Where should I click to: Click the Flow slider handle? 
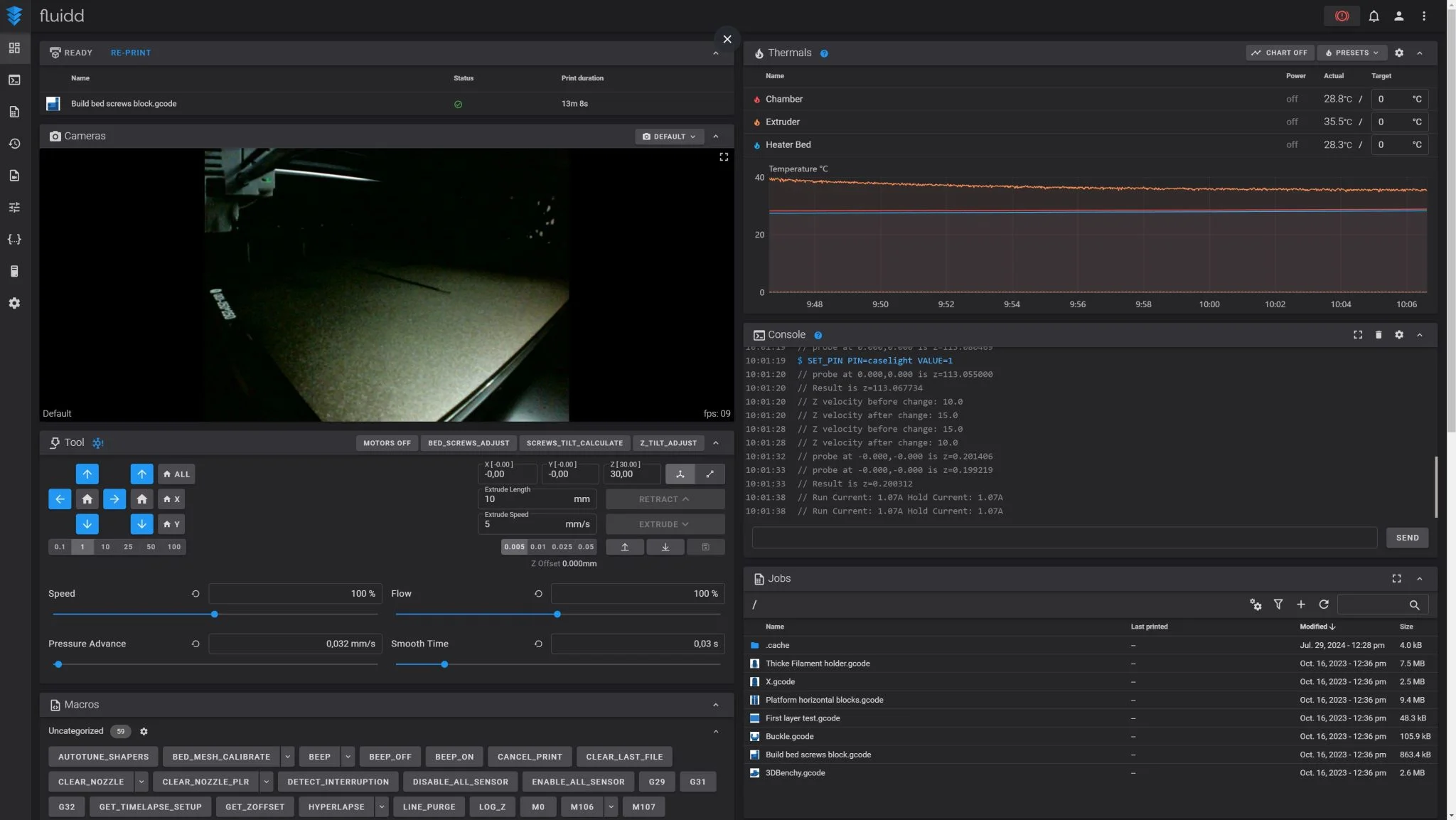pyautogui.click(x=557, y=614)
